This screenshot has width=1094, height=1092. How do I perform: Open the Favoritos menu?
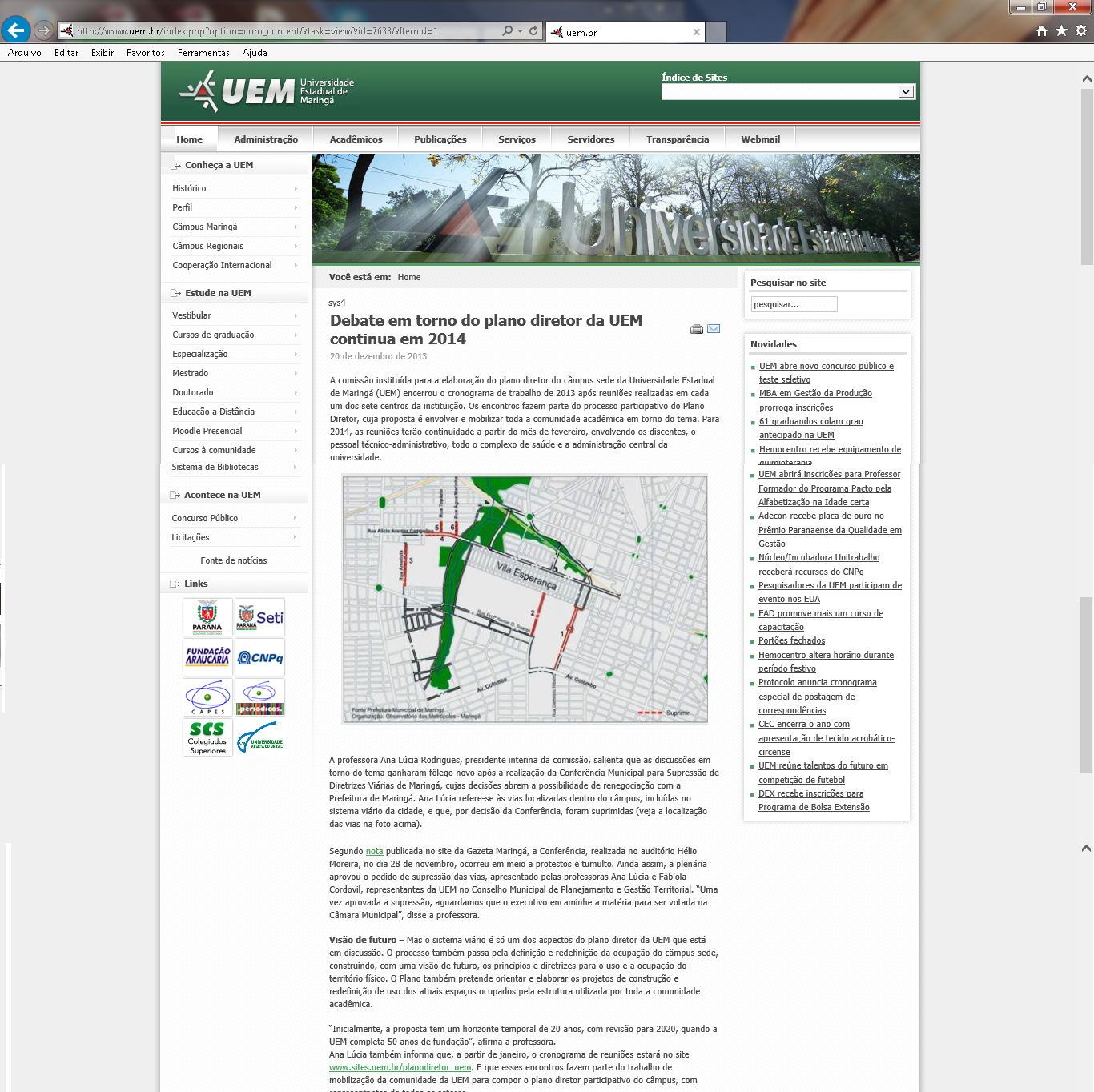click(x=145, y=53)
